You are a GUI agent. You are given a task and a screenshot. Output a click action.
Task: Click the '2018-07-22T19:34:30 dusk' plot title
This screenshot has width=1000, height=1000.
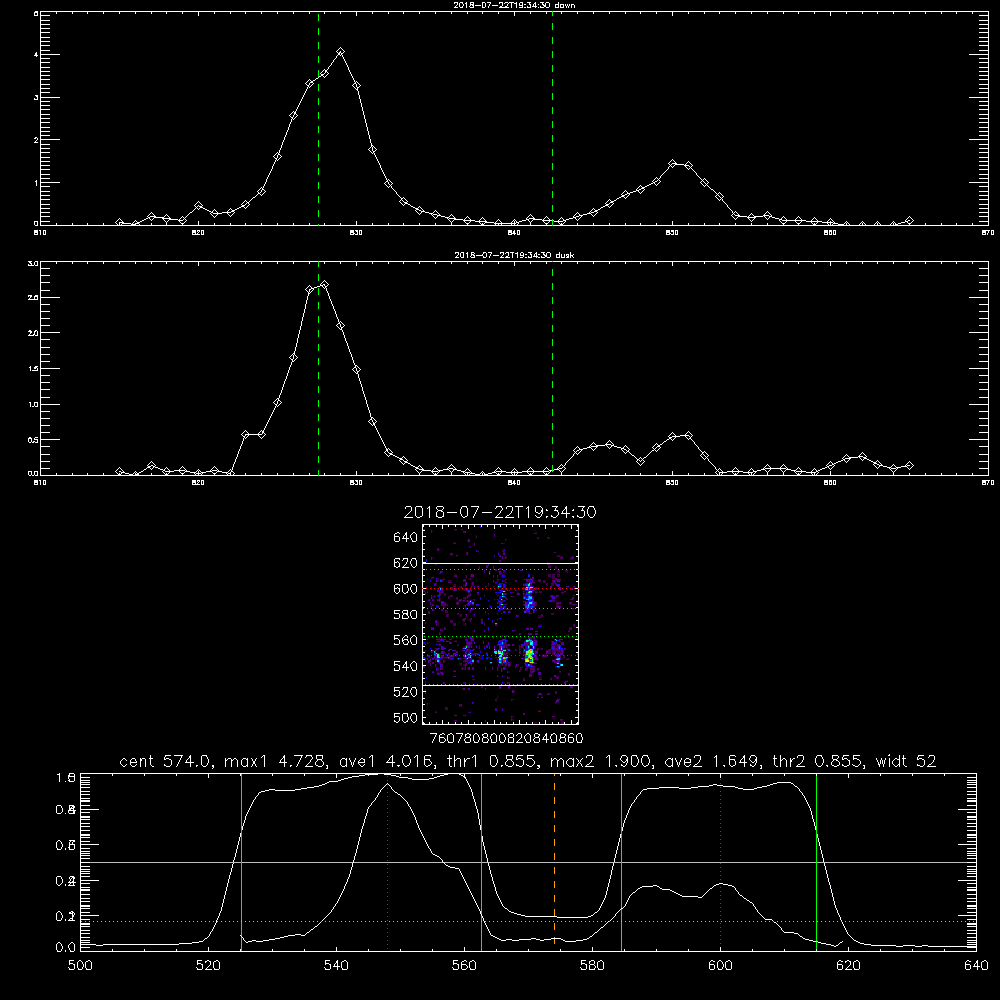pyautogui.click(x=514, y=255)
